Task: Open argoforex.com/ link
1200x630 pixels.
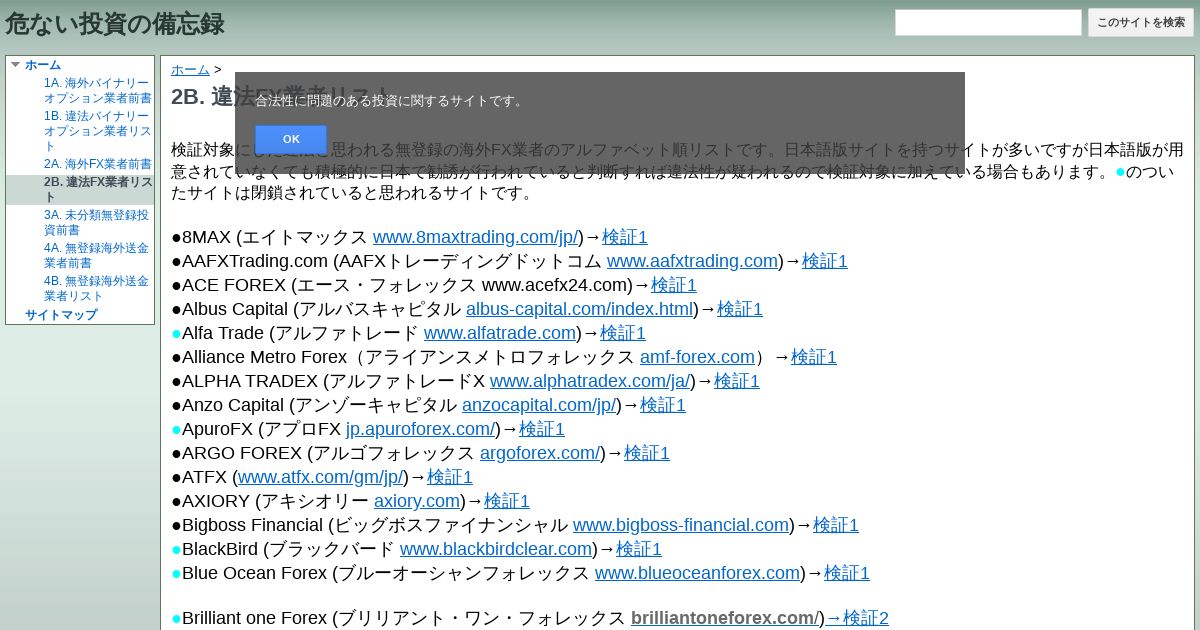Action: (x=540, y=453)
